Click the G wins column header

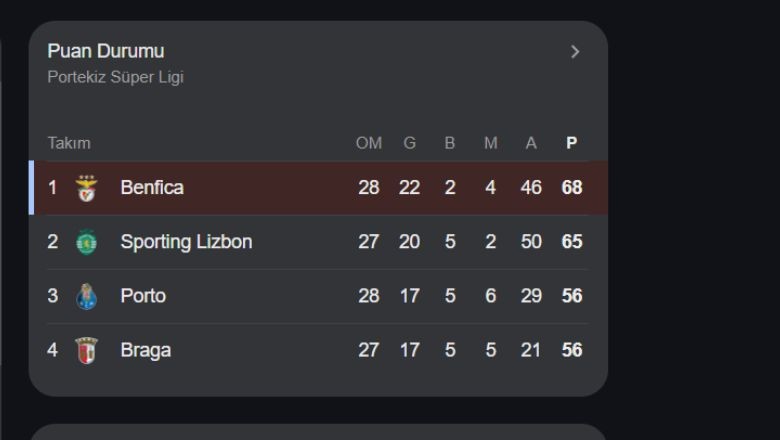click(x=409, y=143)
